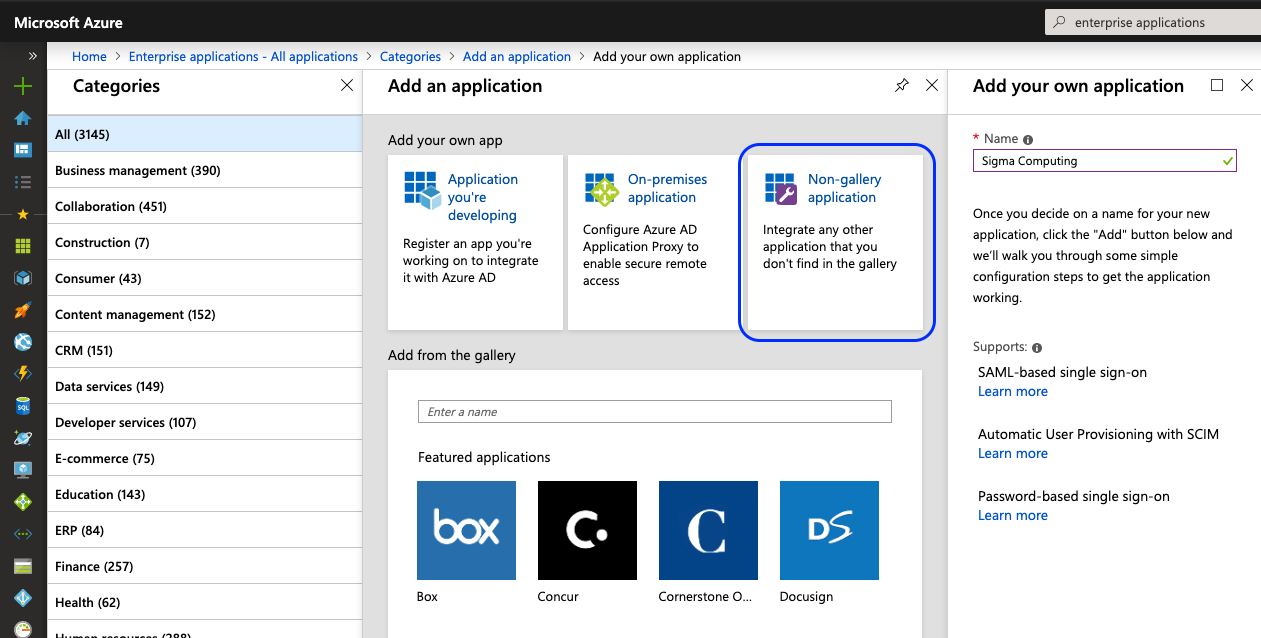Image resolution: width=1261 pixels, height=638 pixels.
Task: Click the Supports info icon
Action: point(1037,348)
